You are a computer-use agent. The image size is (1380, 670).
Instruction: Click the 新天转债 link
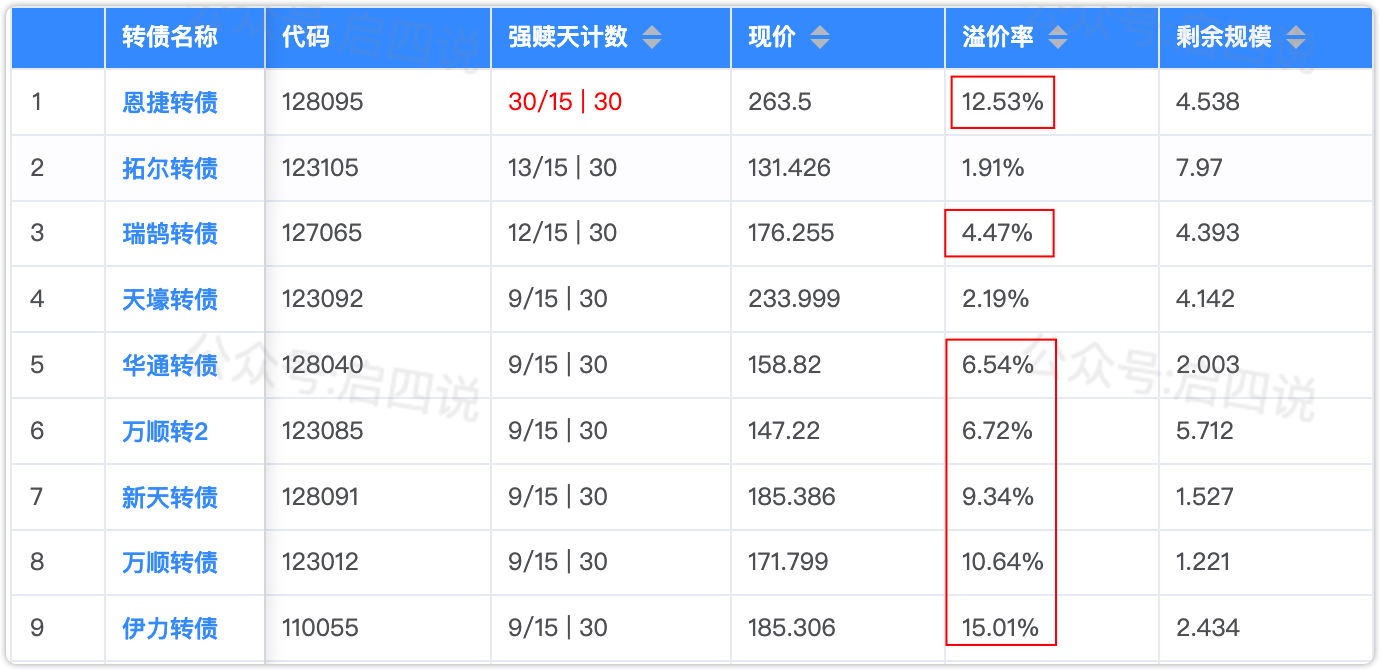click(x=170, y=497)
